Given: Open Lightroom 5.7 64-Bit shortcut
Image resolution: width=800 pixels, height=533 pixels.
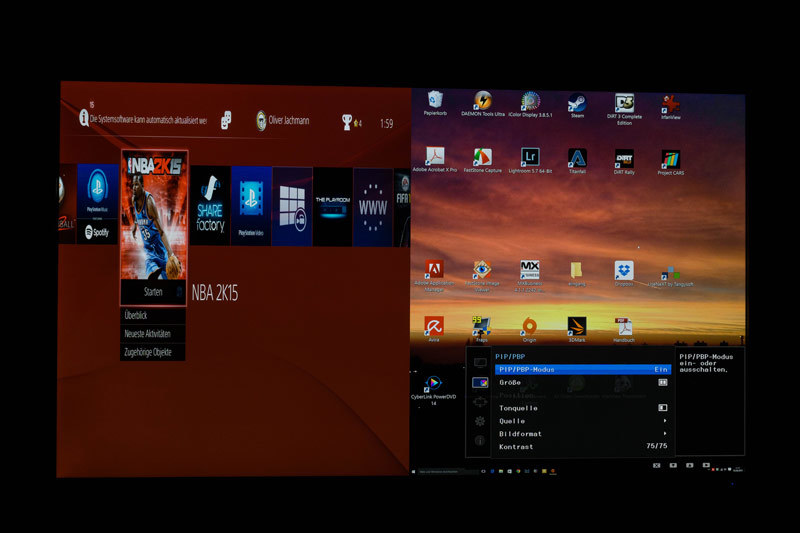Looking at the screenshot, I should coord(530,161).
